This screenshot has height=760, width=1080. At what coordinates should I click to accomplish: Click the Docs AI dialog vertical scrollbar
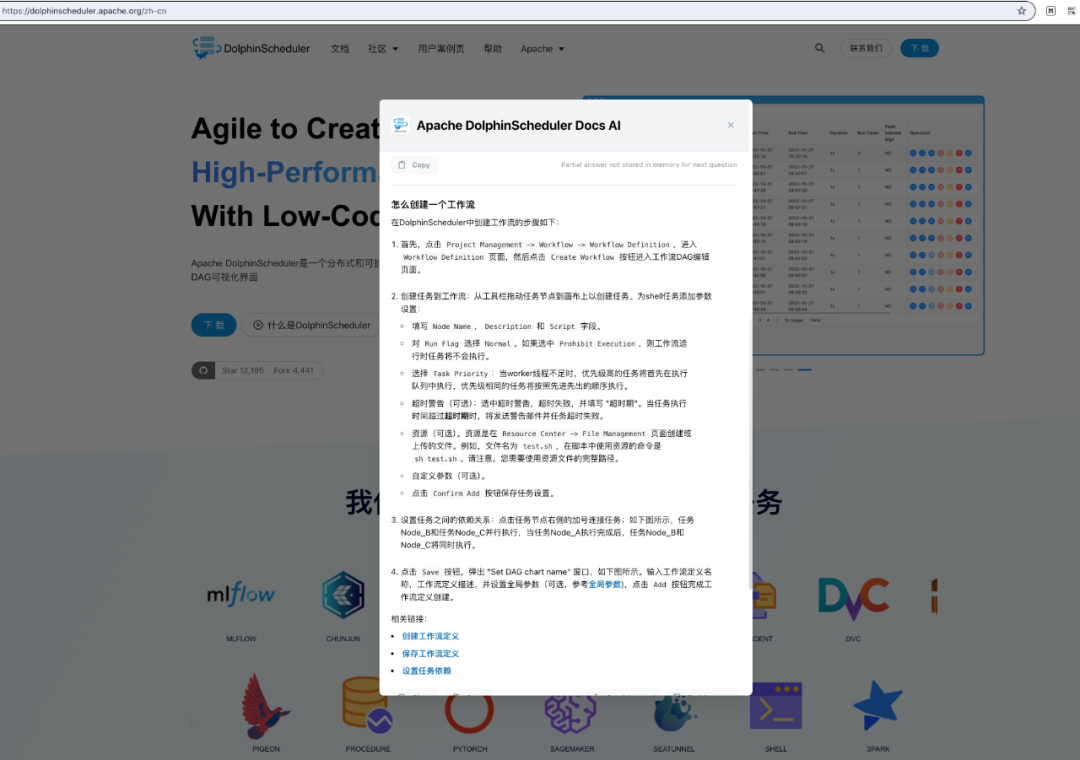point(750,453)
